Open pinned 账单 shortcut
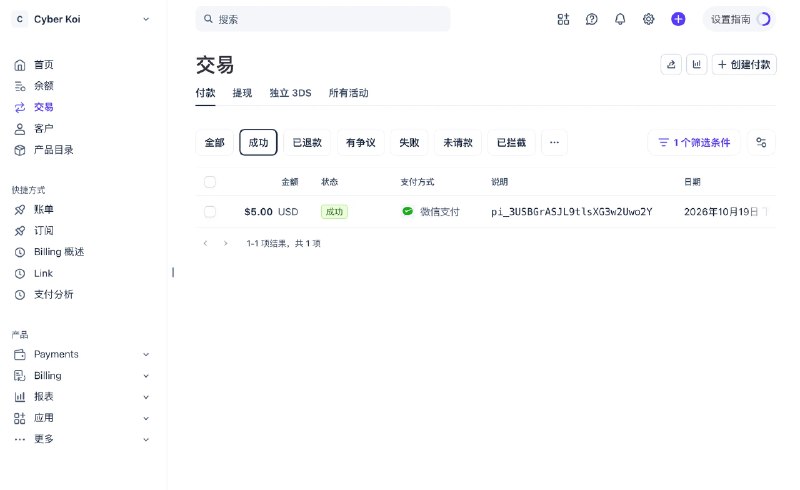Image resolution: width=800 pixels, height=490 pixels. pyautogui.click(x=43, y=209)
